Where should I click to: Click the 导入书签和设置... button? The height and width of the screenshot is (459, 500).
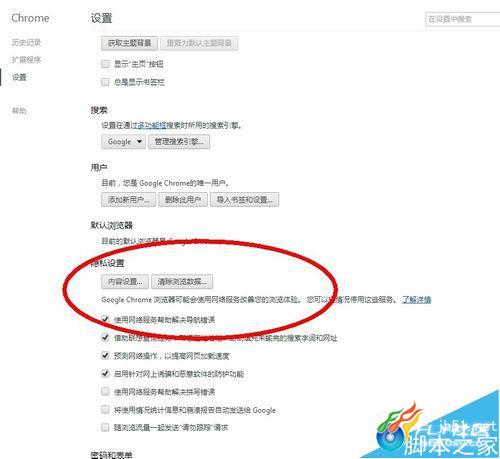pyautogui.click(x=244, y=200)
